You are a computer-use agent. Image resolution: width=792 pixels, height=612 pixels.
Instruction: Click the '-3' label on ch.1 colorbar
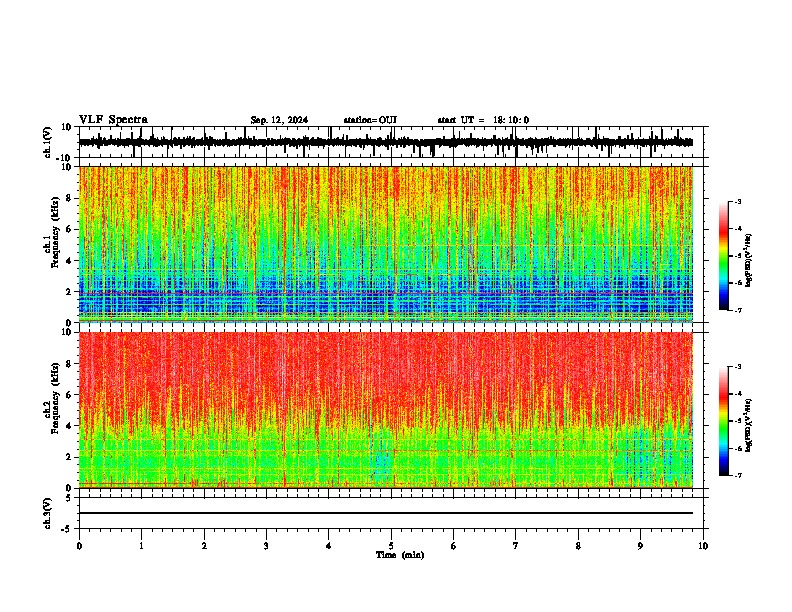click(737, 201)
